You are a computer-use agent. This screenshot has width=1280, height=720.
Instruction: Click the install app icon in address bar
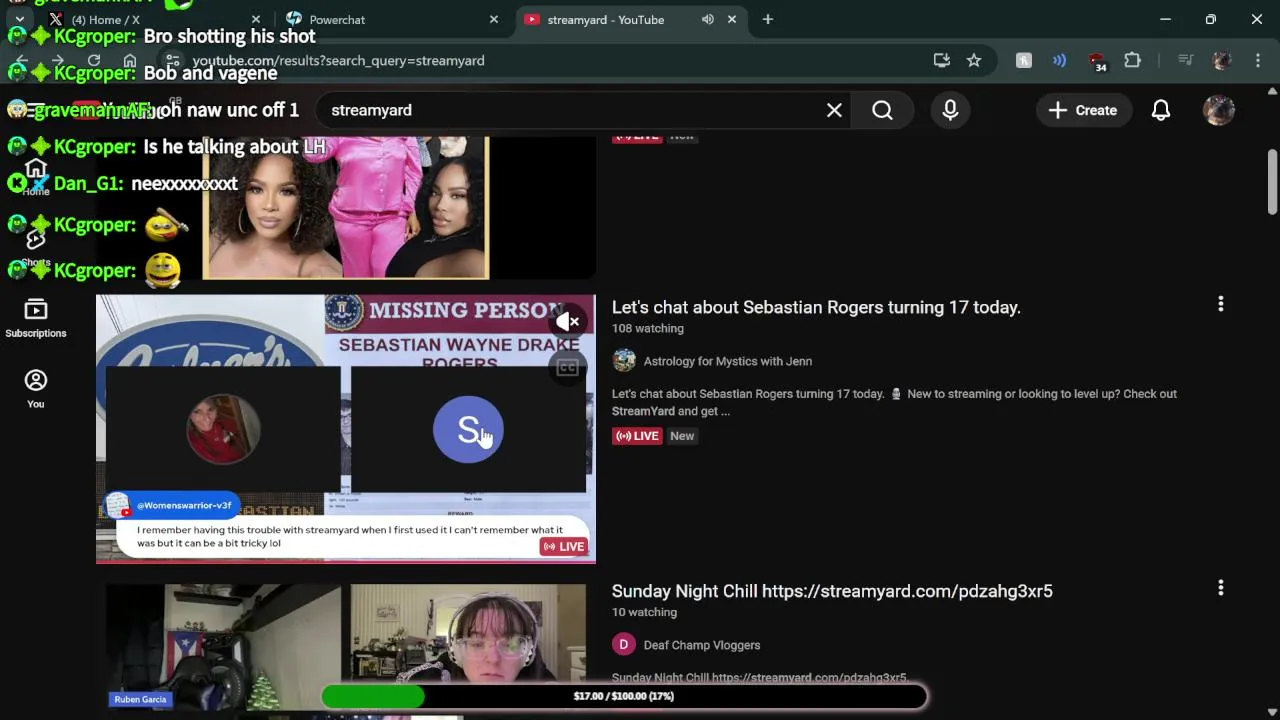click(x=941, y=60)
